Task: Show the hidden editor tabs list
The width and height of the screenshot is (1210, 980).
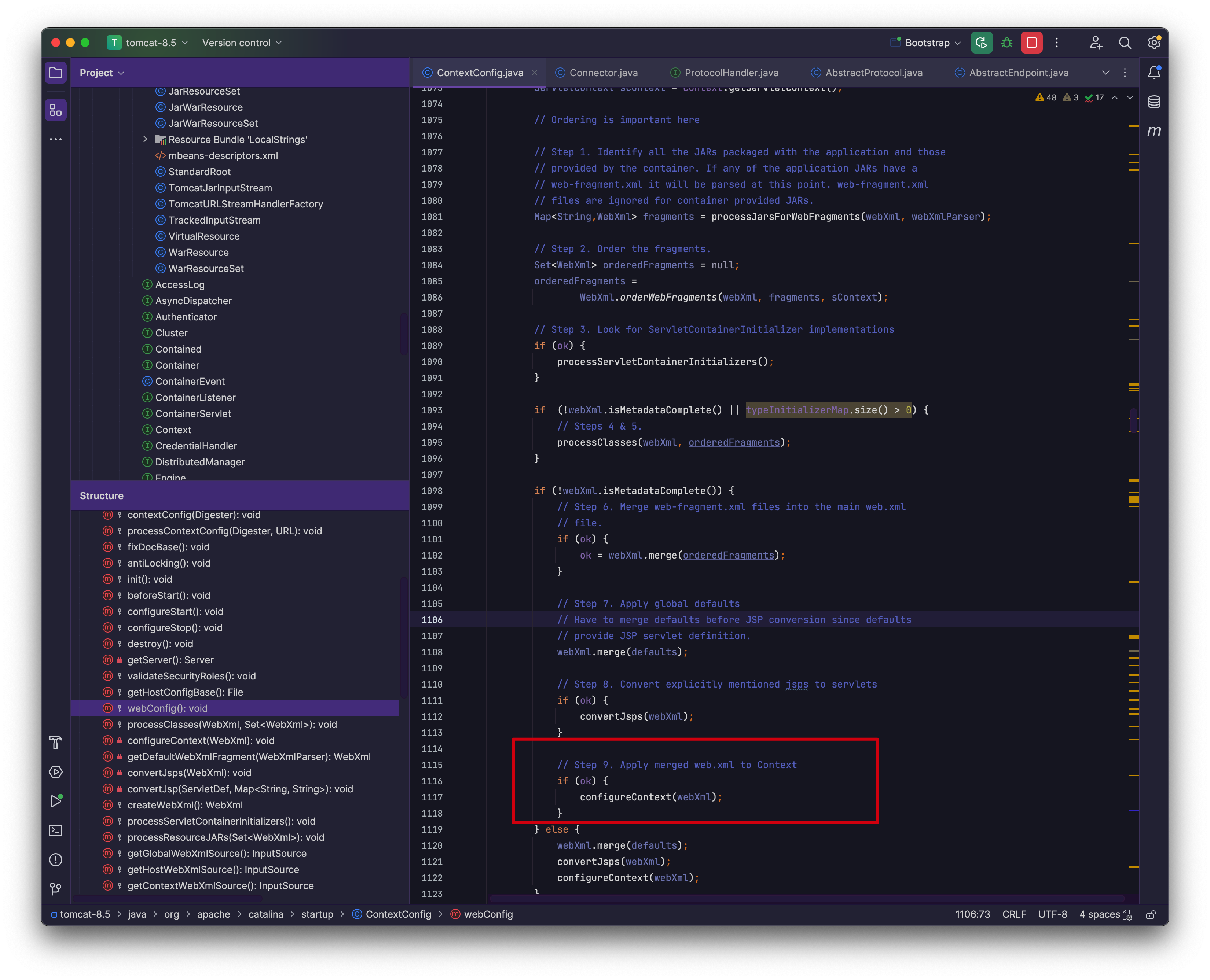Action: coord(1105,73)
